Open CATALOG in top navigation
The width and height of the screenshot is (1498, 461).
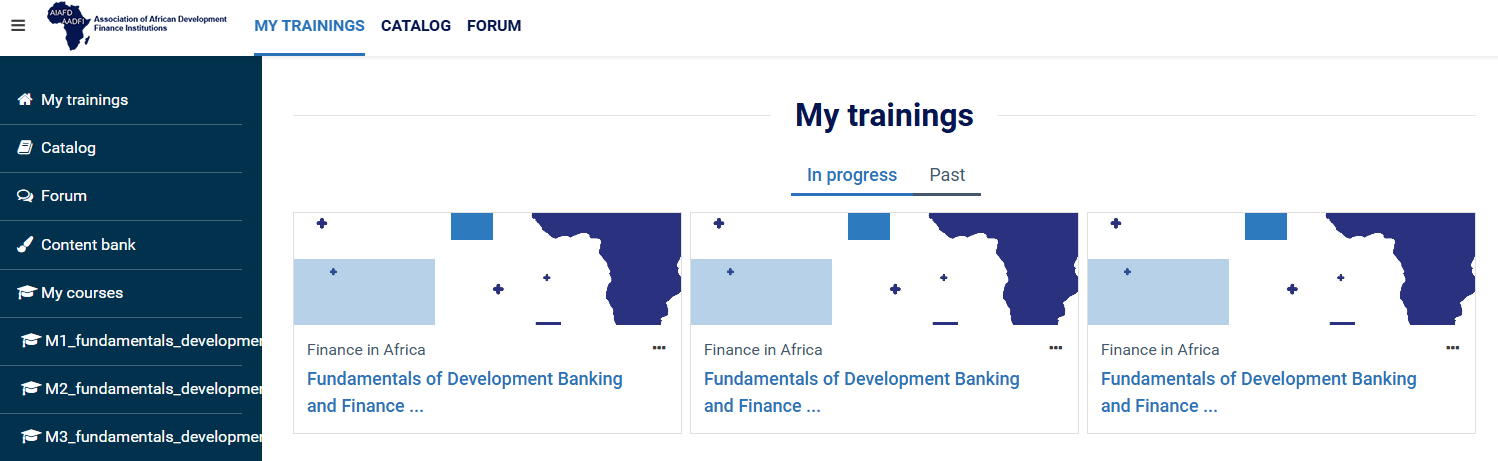pos(416,26)
